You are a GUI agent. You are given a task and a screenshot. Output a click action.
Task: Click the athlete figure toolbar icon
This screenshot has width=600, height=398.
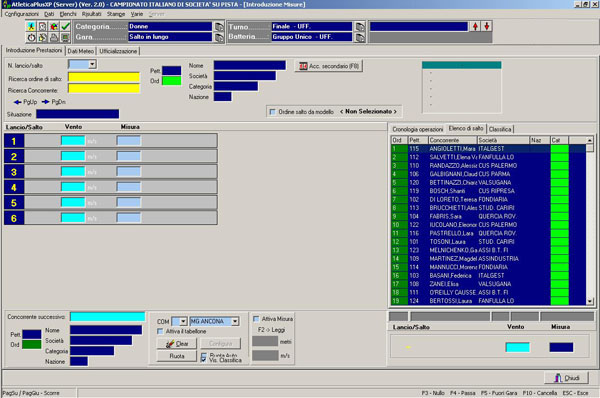pos(31,26)
